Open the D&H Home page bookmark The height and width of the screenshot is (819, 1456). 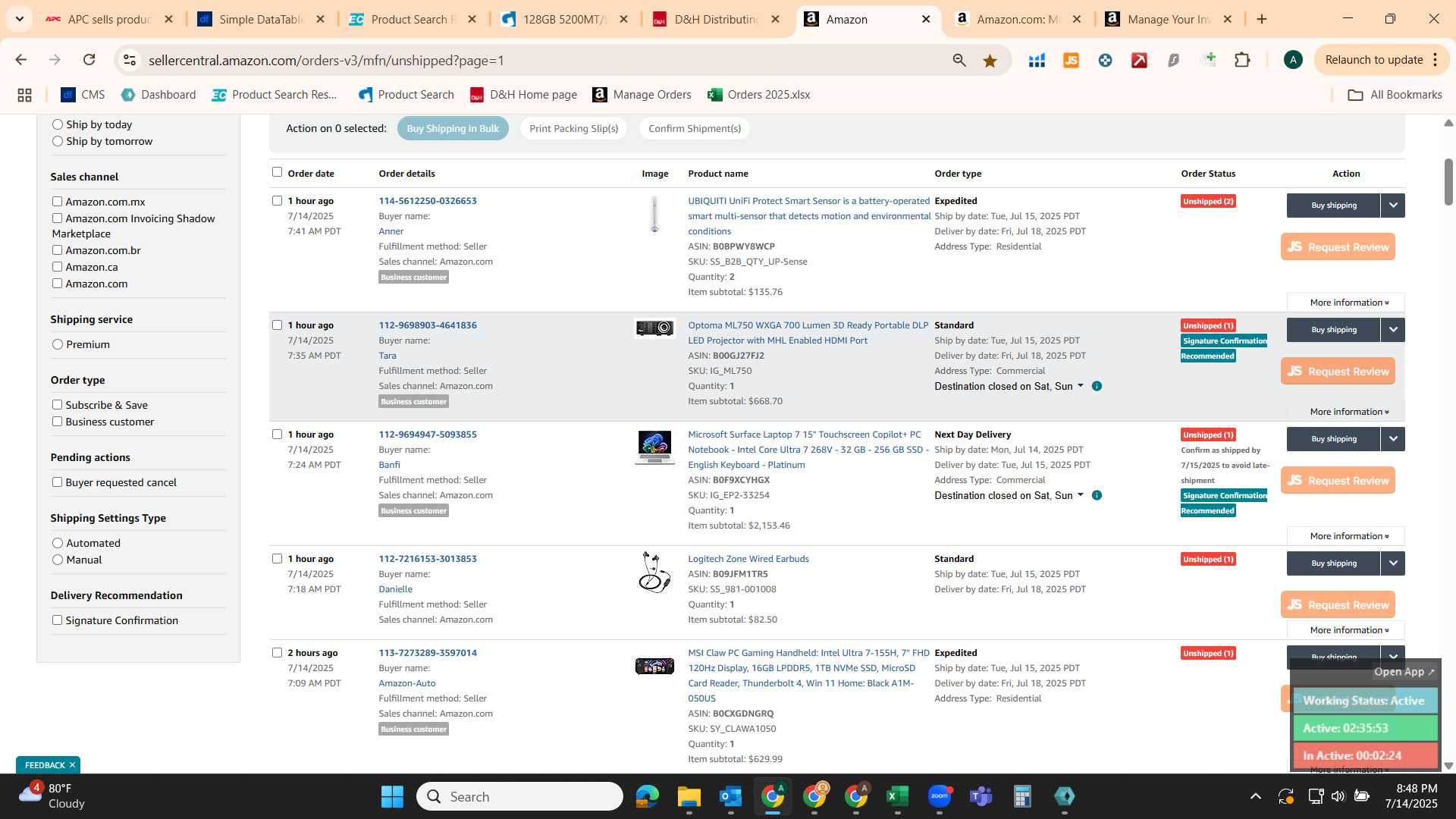524,95
